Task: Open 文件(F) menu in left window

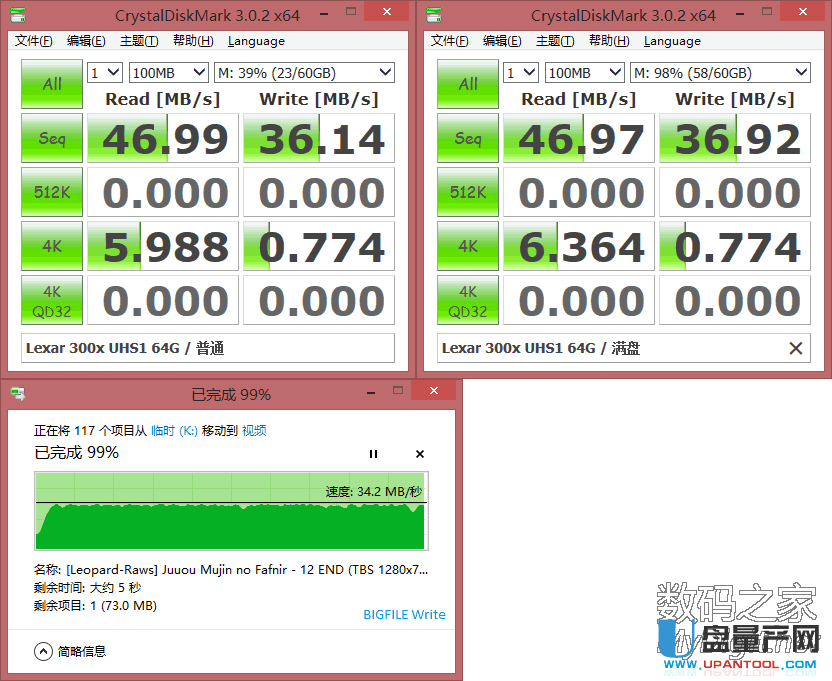Action: (x=34, y=41)
